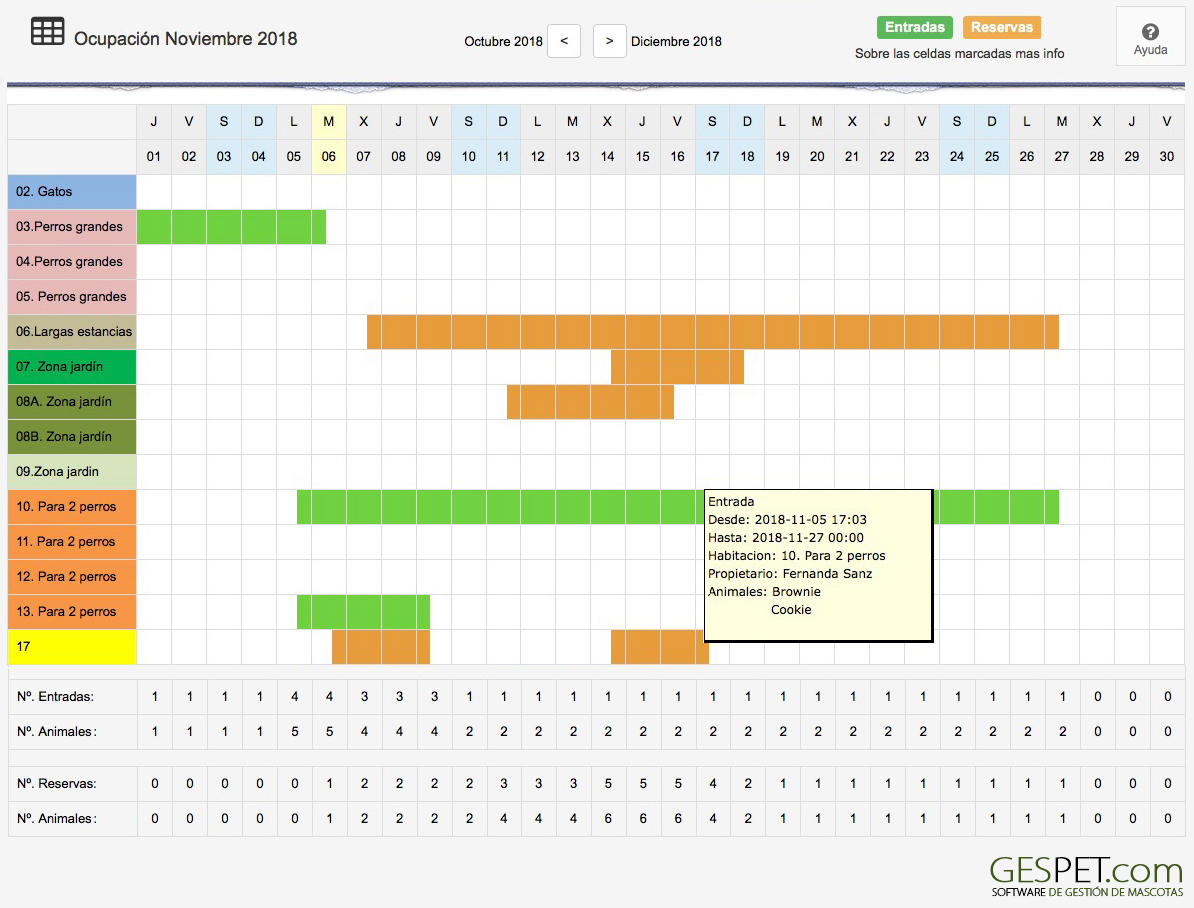Select room row 07. Zona jardín

click(x=72, y=367)
